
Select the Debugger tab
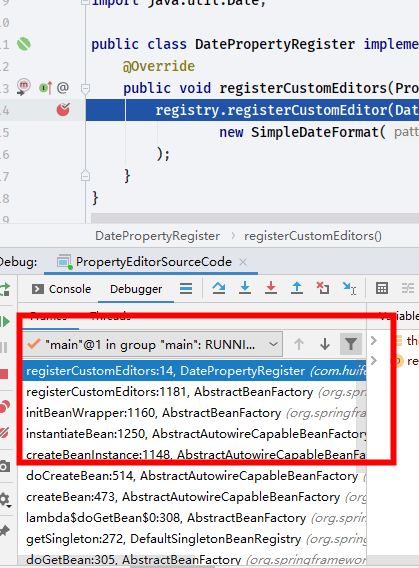click(x=136, y=289)
